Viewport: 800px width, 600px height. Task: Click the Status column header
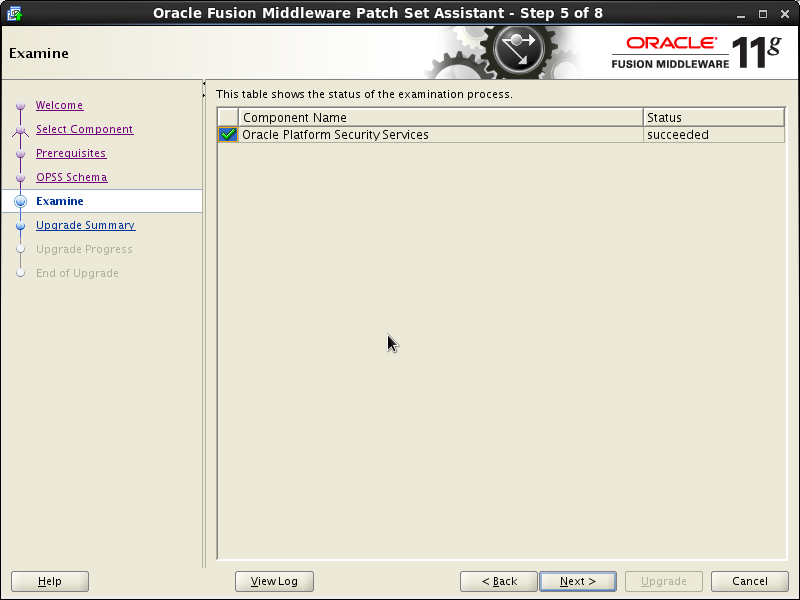714,117
